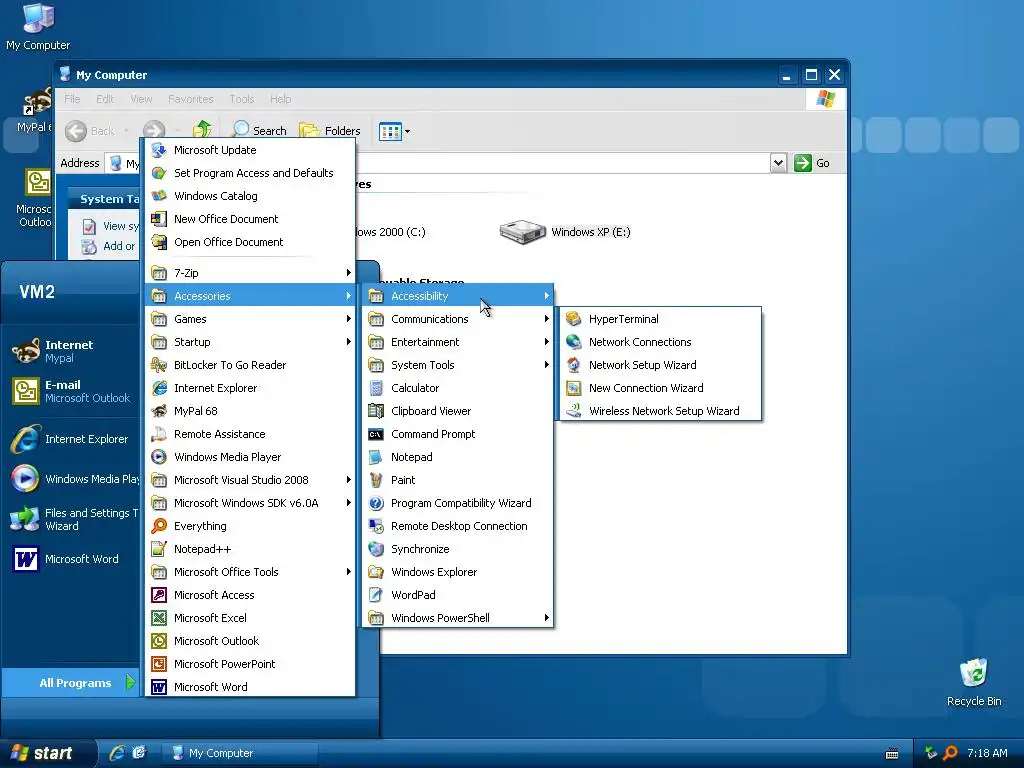Expand the 7-Zip submenu
The width and height of the screenshot is (1024, 768).
(250, 273)
